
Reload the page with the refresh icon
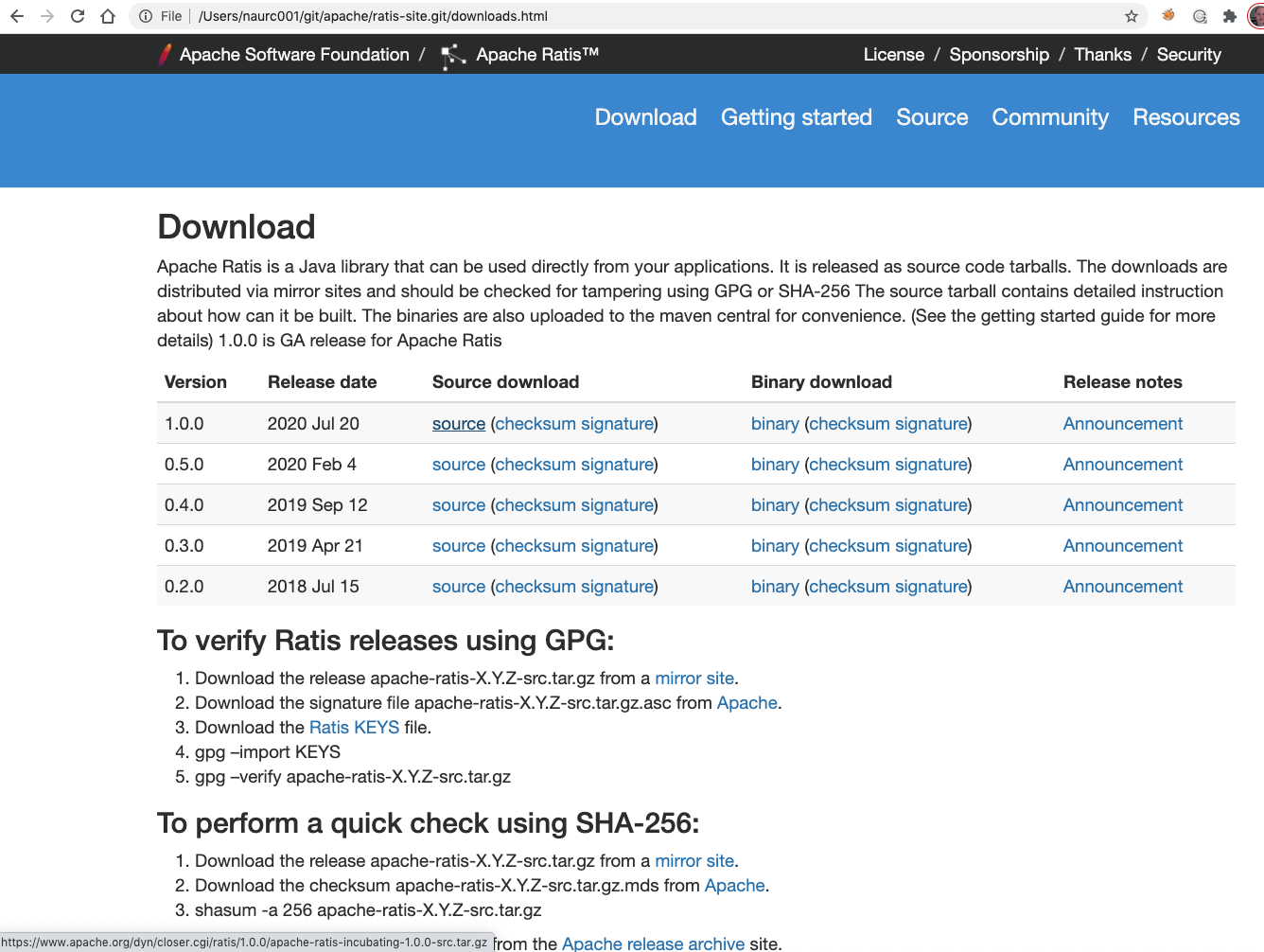click(x=78, y=16)
